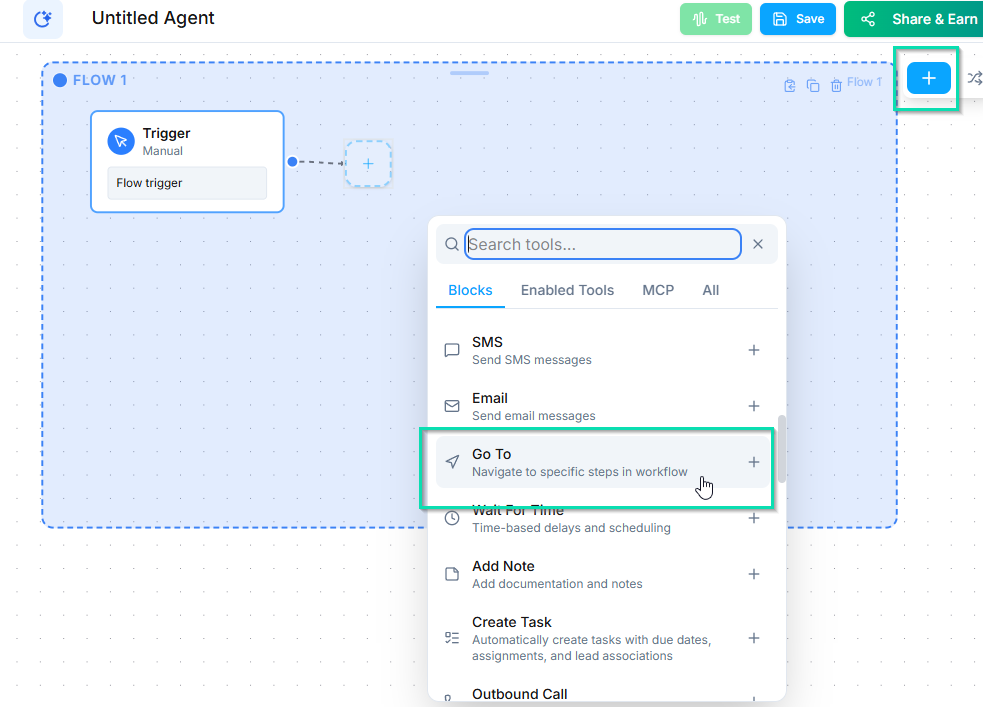The image size is (983, 707).
Task: Open the MCP tab in the tools dialog
Action: click(x=658, y=290)
